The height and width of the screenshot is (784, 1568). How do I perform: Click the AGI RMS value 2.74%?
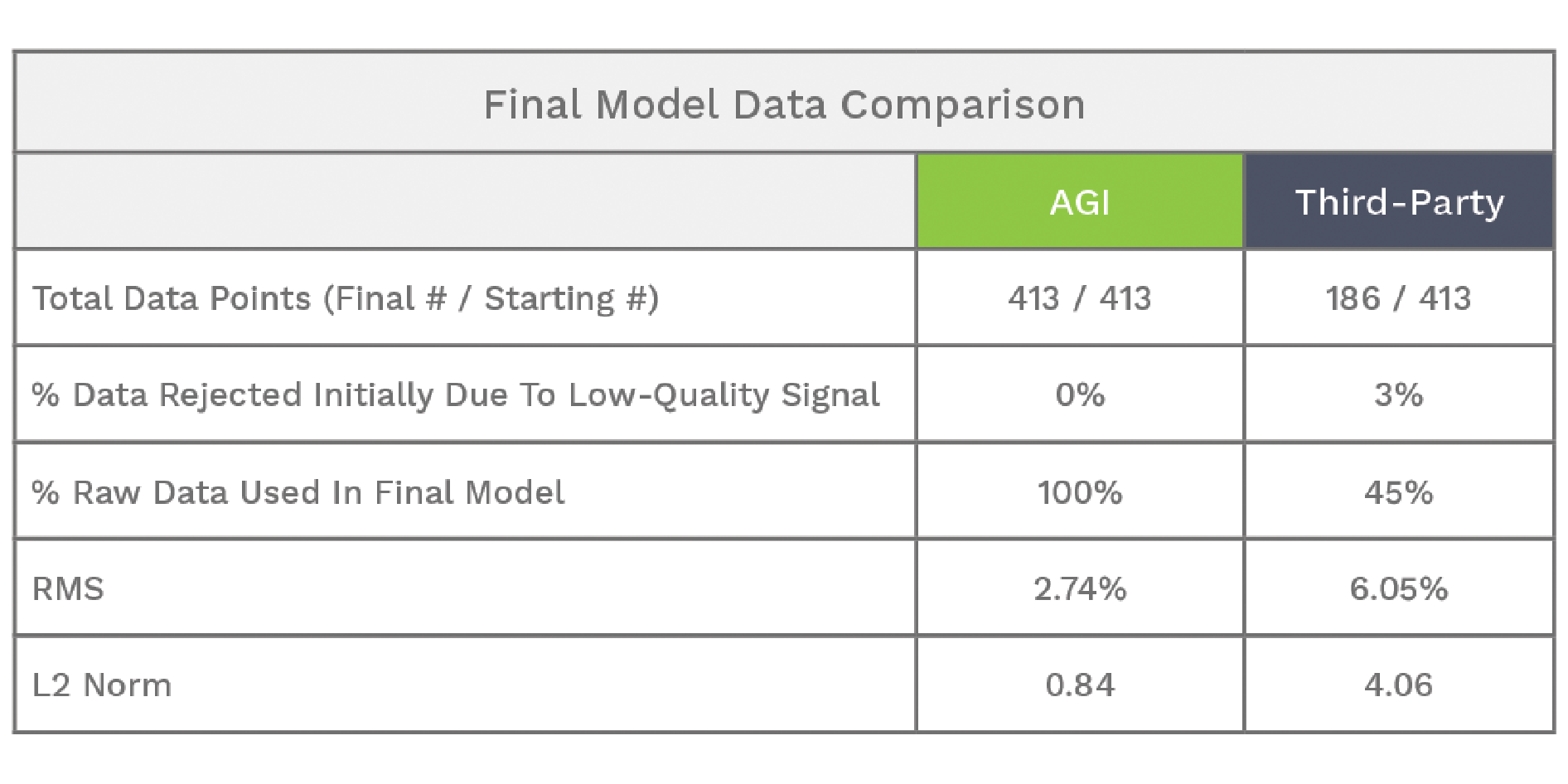(x=1080, y=589)
